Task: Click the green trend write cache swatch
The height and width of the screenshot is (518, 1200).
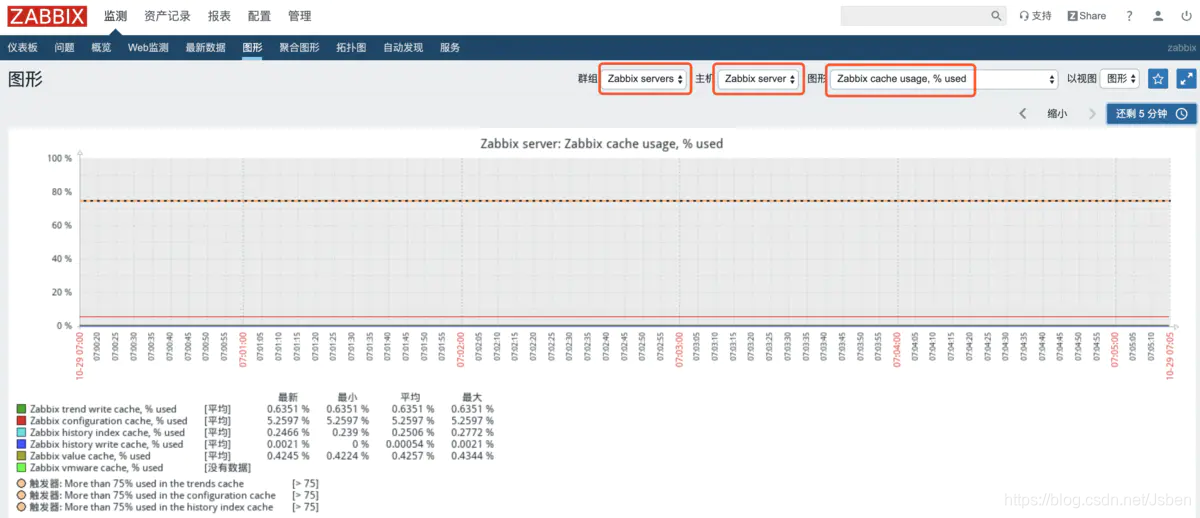Action: click(21, 409)
